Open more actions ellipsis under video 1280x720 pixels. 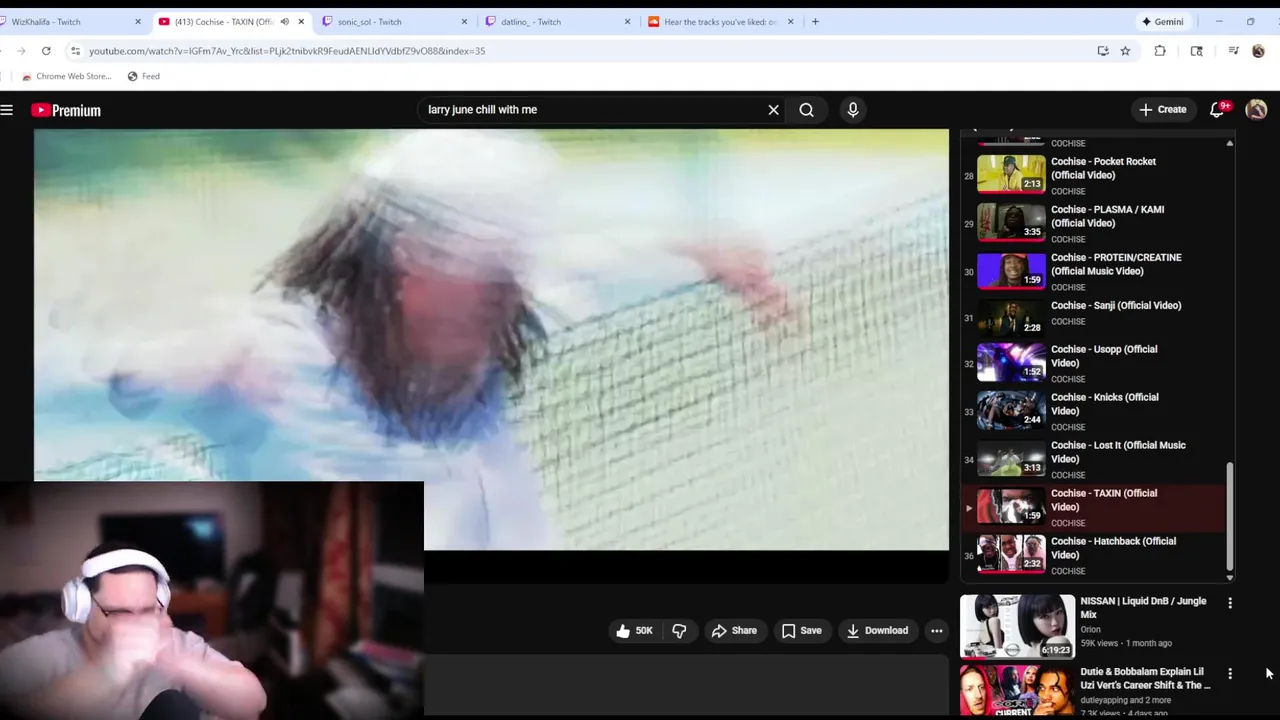[x=937, y=631]
